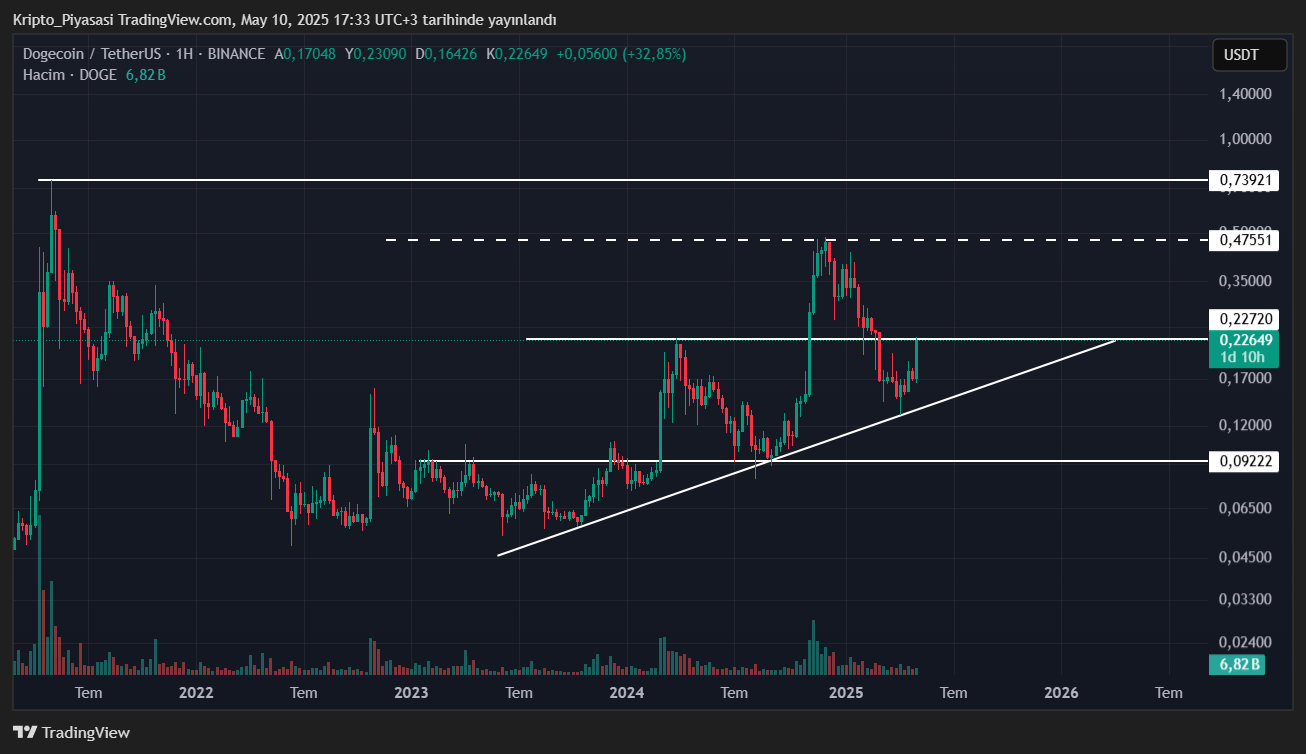Click the 6,82 B volume tag on axis
Image resolution: width=1306 pixels, height=754 pixels.
tap(1238, 665)
